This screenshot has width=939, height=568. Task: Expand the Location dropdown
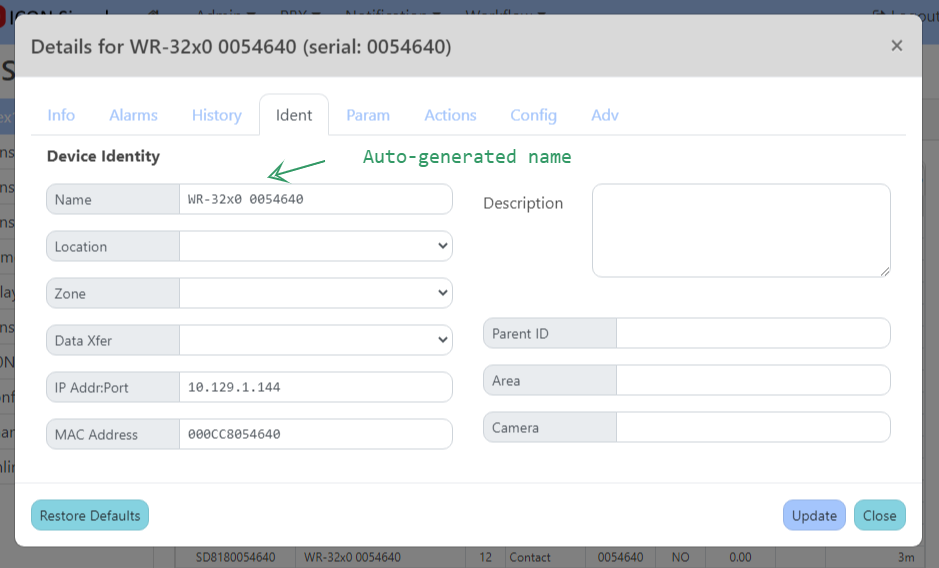click(315, 246)
